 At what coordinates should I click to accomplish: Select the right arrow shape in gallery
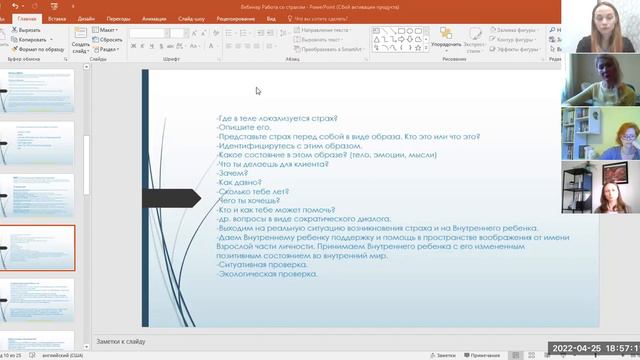[401, 40]
